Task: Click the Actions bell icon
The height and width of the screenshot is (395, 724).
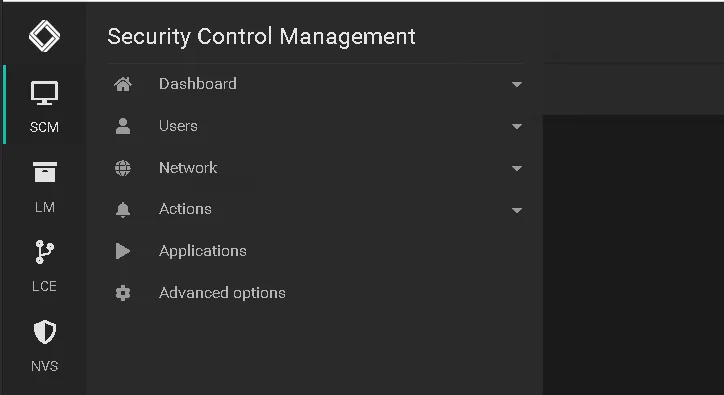Action: [123, 210]
